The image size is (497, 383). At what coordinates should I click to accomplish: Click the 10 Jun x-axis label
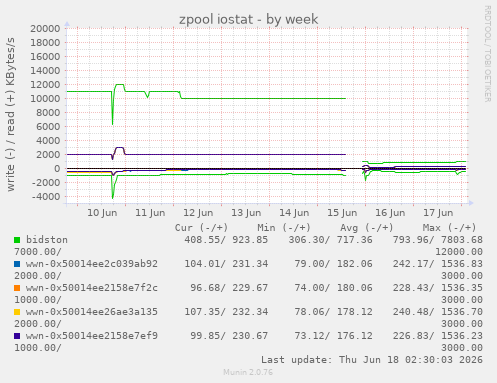[102, 213]
